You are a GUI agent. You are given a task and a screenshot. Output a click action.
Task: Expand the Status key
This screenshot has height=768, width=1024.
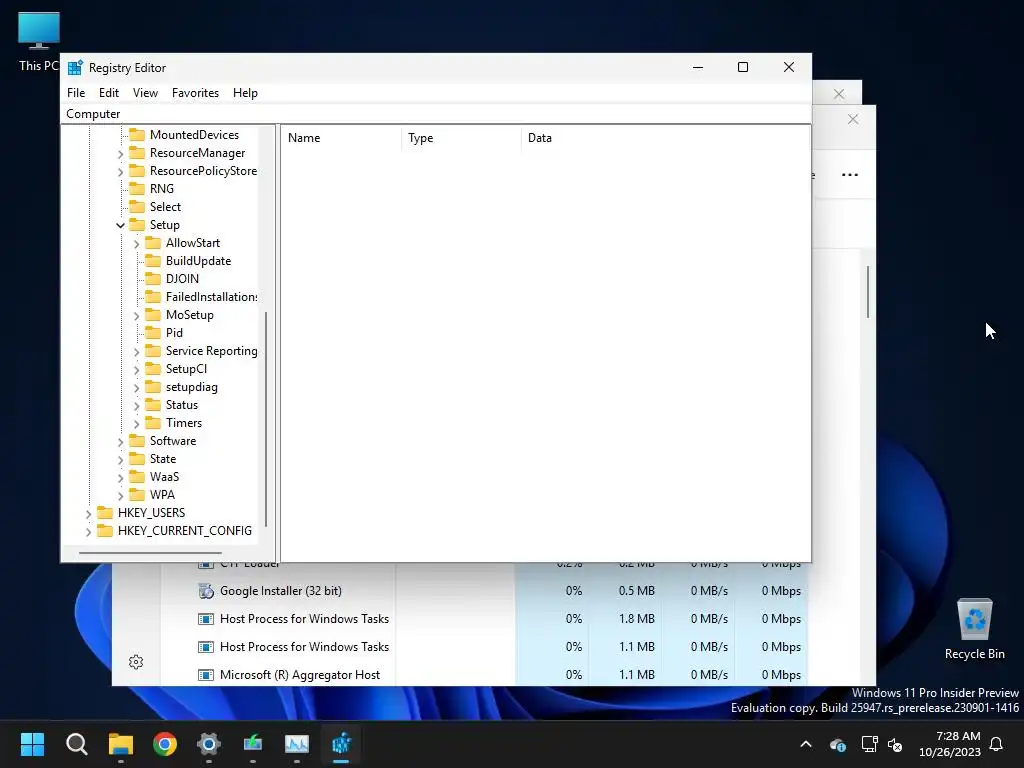click(136, 406)
